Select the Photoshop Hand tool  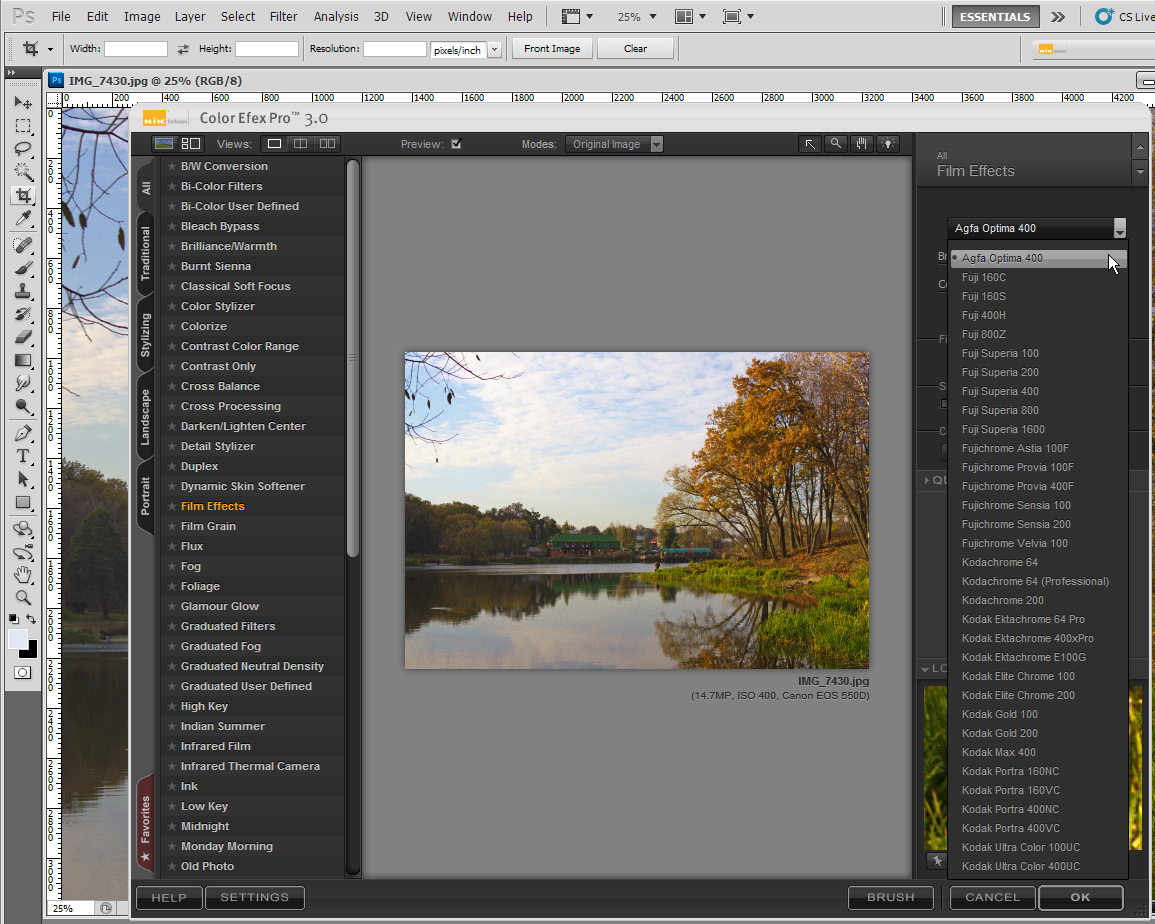tap(23, 575)
